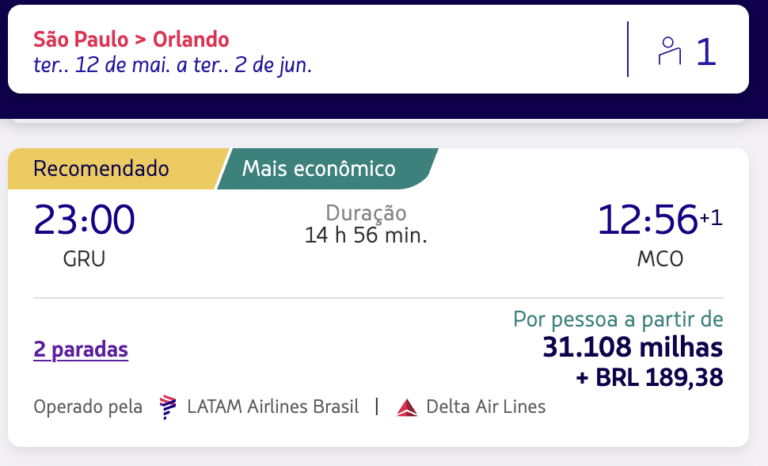Open the 2 paradas link

81,349
